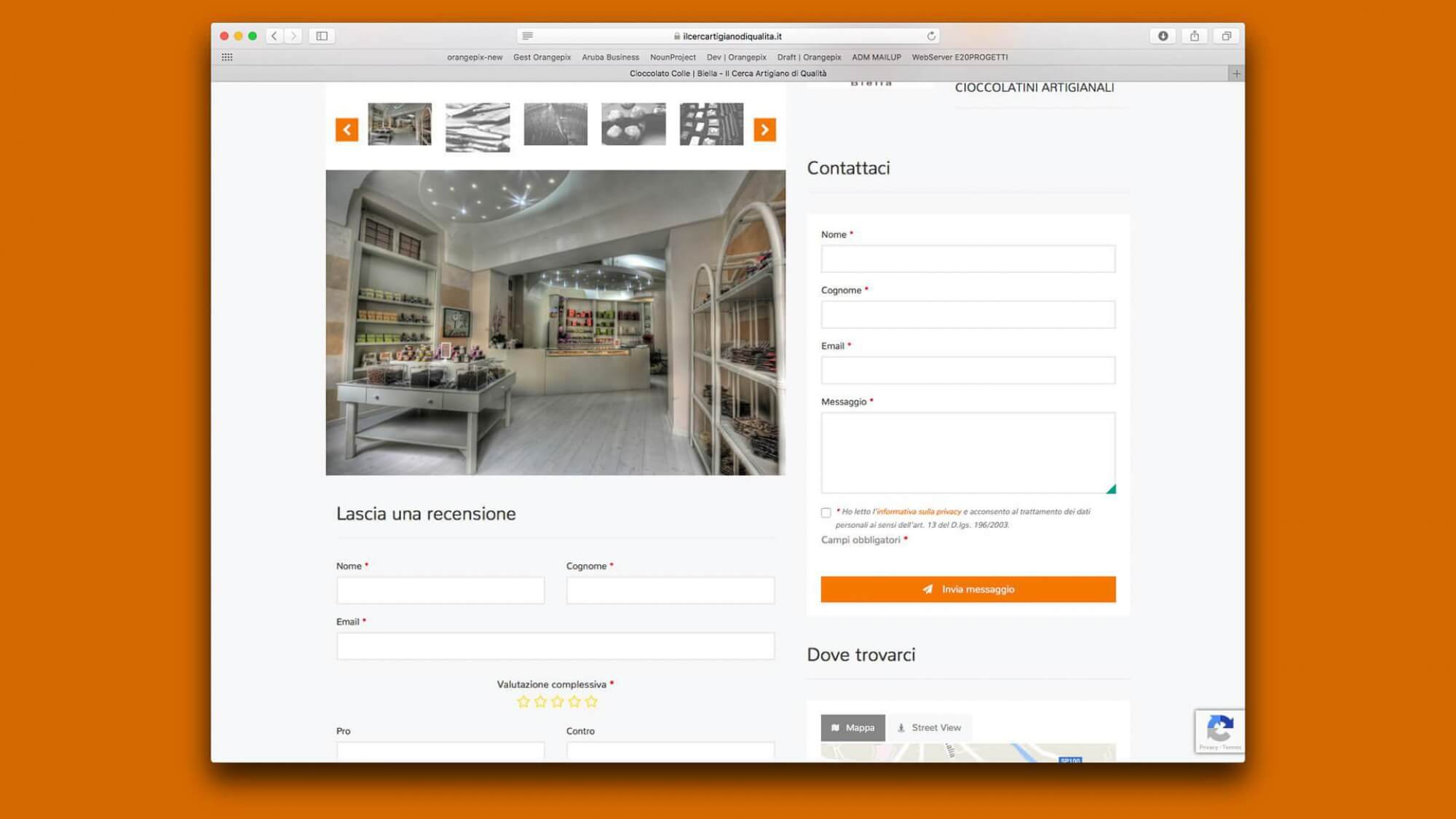Screen dimensions: 1456x819
Task: Reload the page with the refresh icon
Action: 931,36
